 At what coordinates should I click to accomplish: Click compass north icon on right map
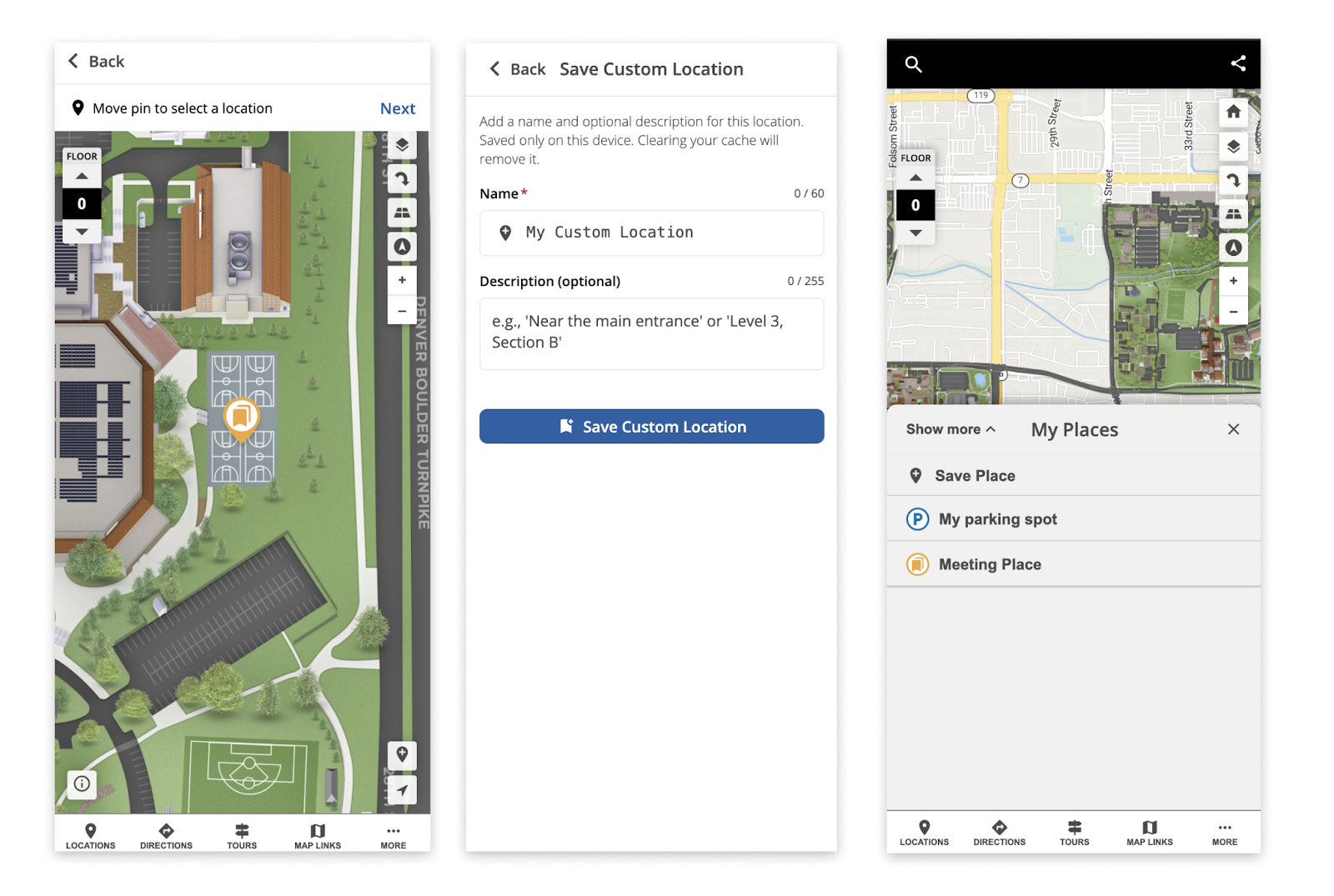(x=1233, y=248)
